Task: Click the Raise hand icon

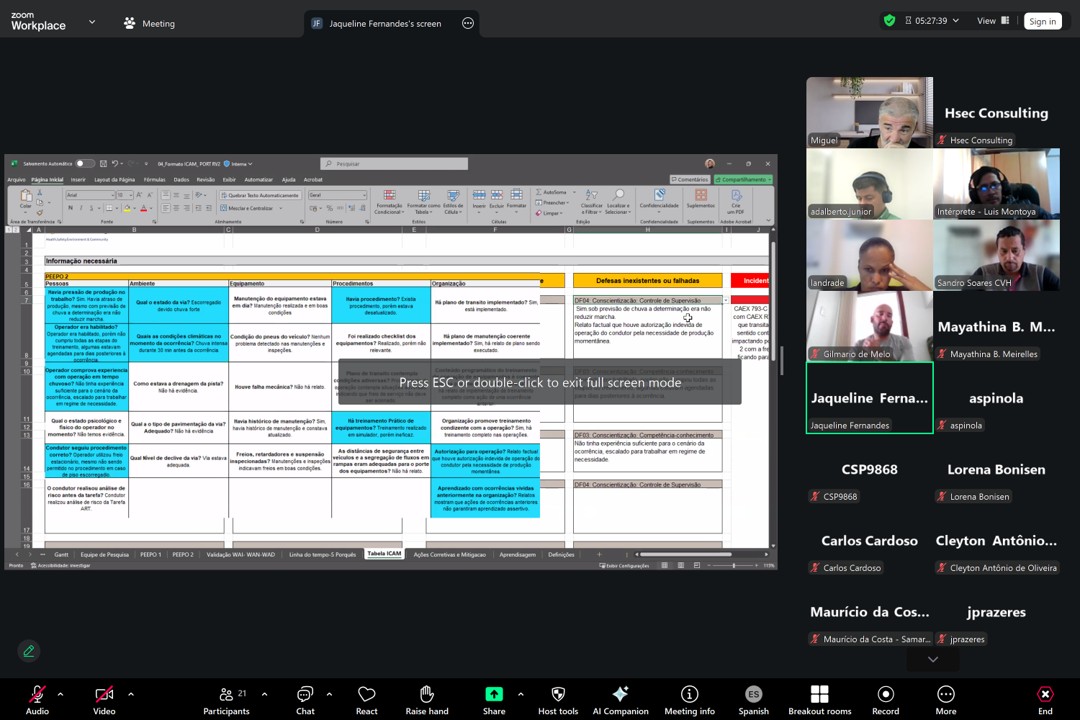Action: pyautogui.click(x=426, y=695)
